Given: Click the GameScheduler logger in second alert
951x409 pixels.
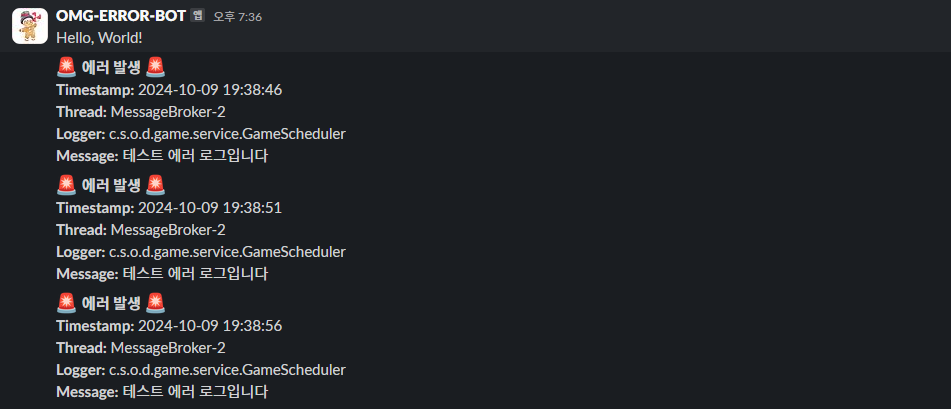Looking at the screenshot, I should (x=227, y=252).
